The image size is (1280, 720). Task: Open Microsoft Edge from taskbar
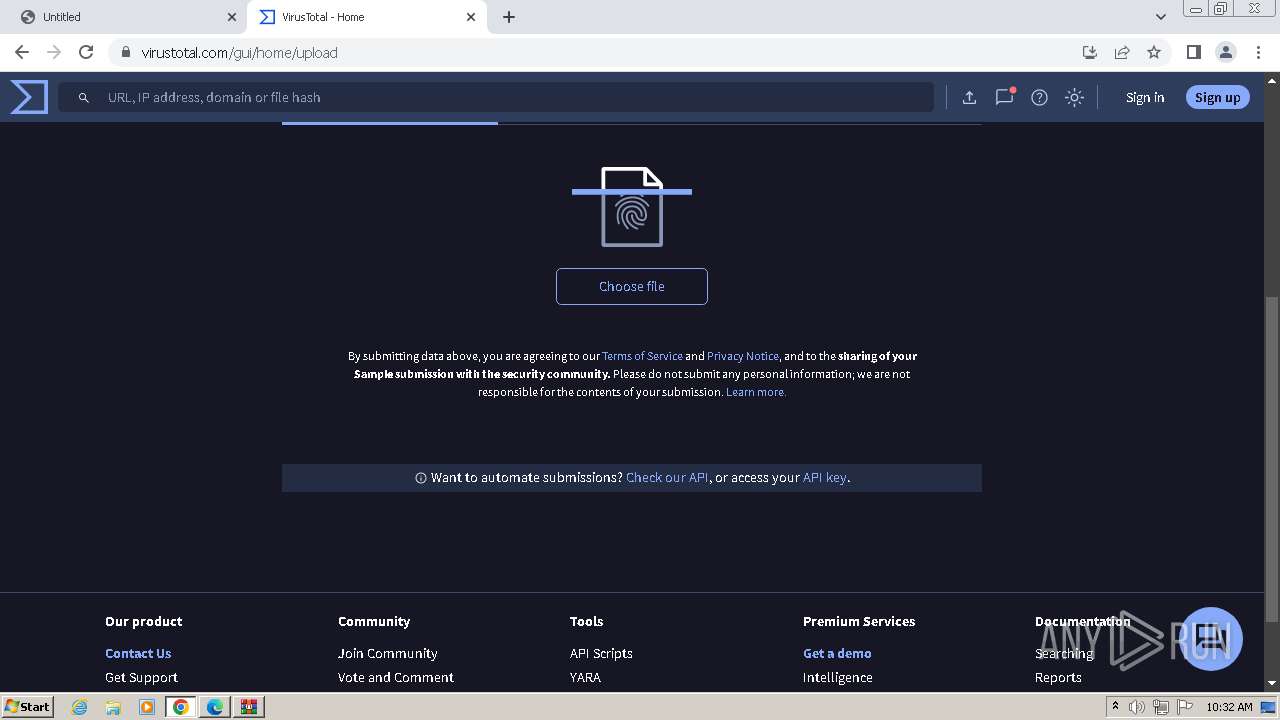click(x=215, y=707)
